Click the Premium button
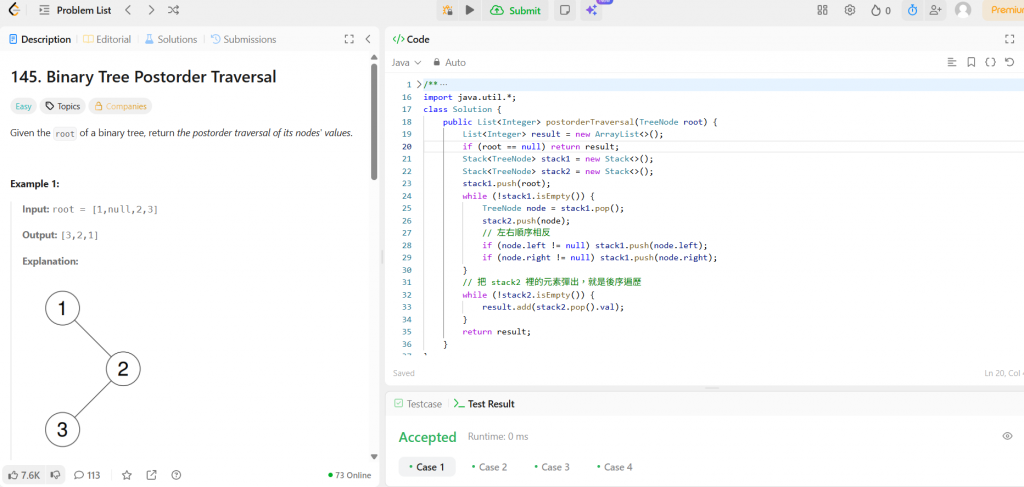 [x=1004, y=10]
